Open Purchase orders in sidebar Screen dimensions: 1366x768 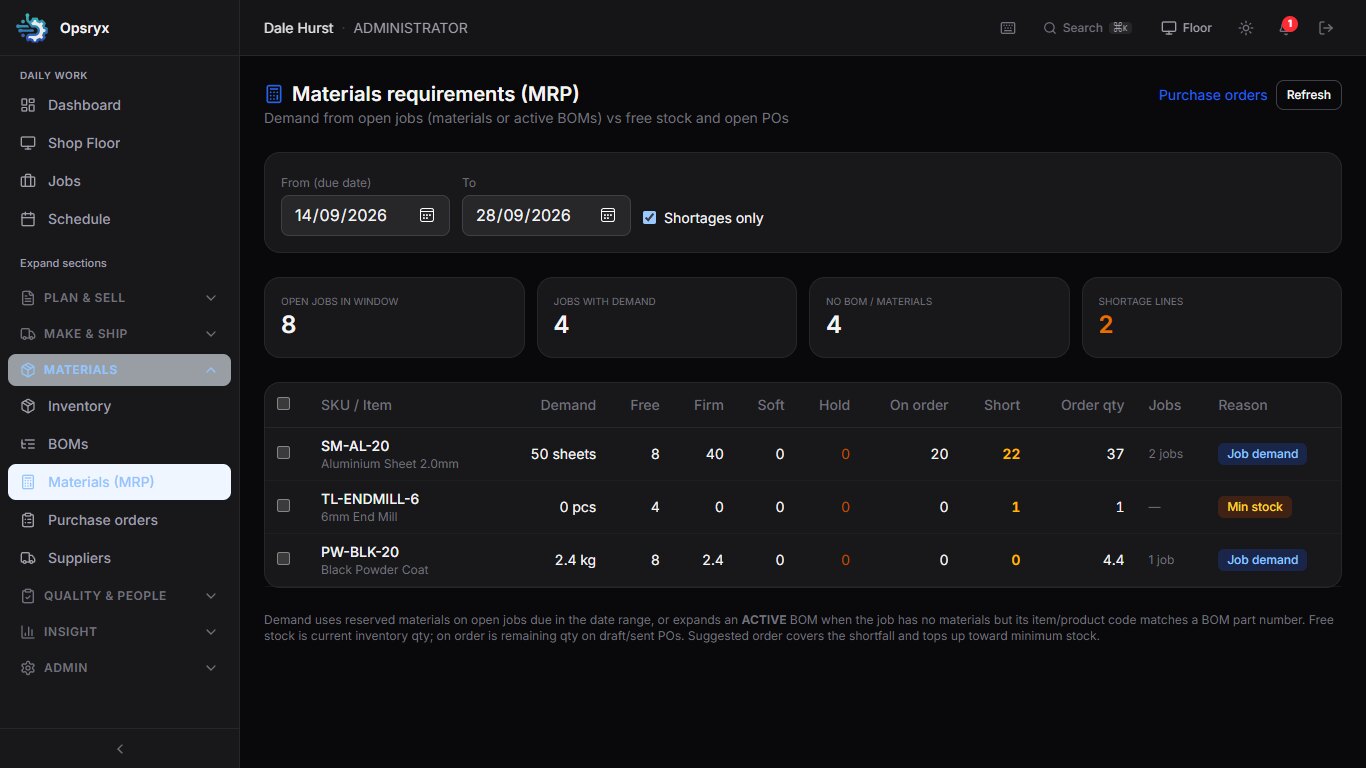pyautogui.click(x=119, y=520)
